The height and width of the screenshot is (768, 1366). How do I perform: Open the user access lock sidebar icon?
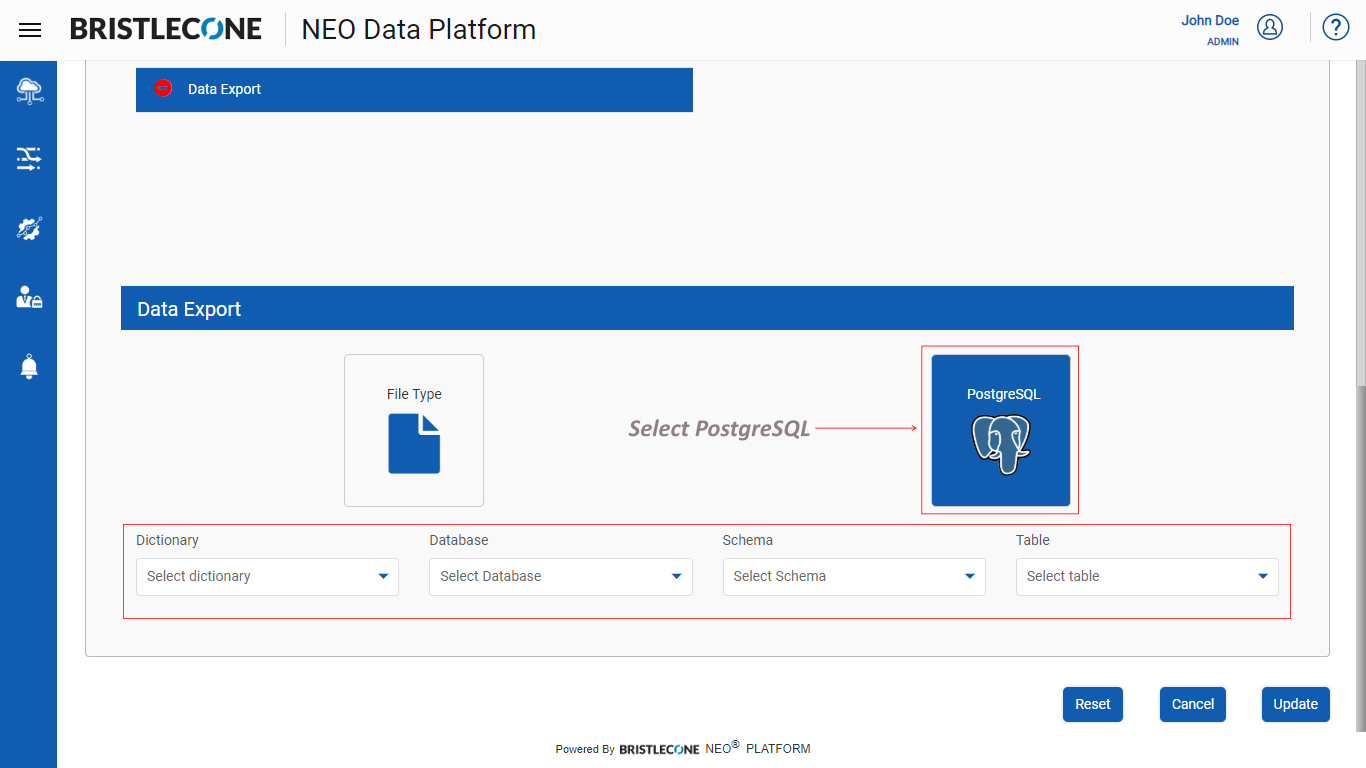click(x=29, y=297)
